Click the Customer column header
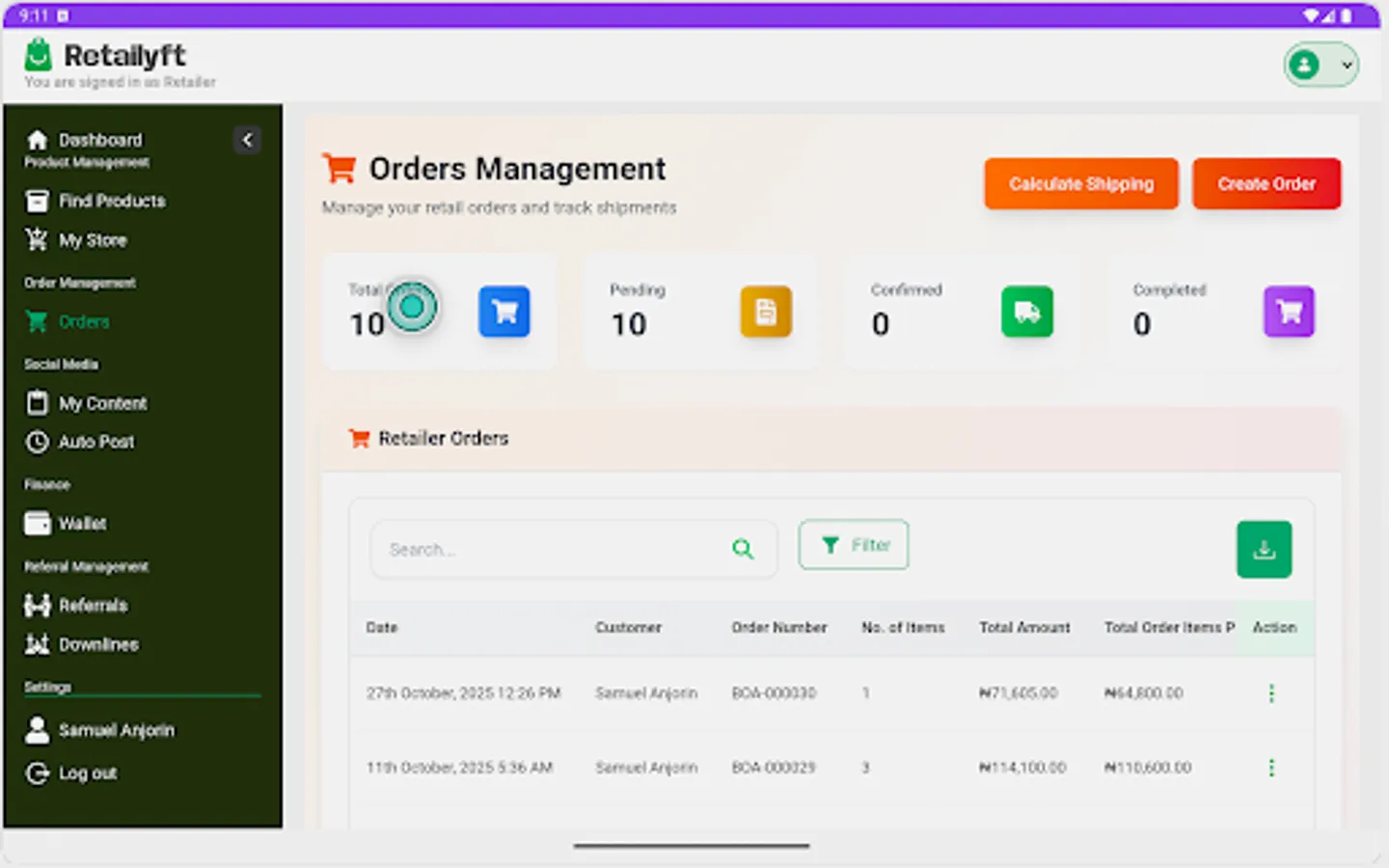1389x868 pixels. 628,628
